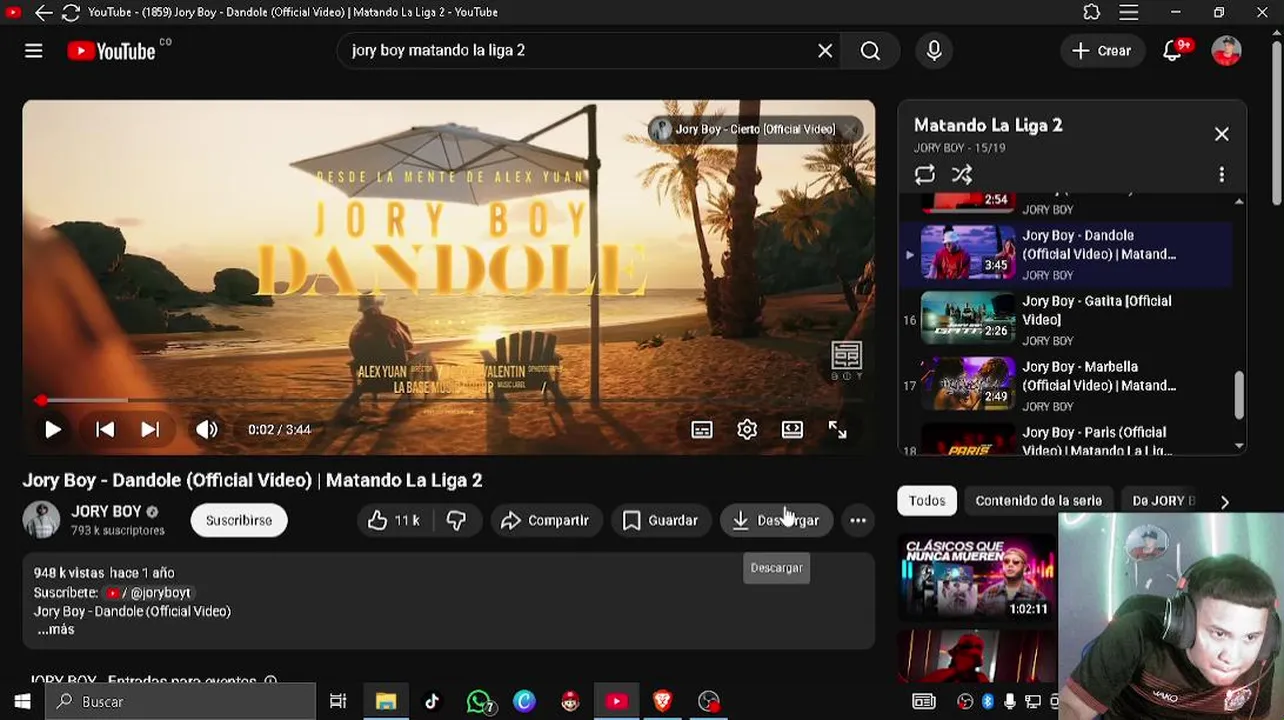Run search with magnifier button
This screenshot has width=1284, height=720.
point(870,51)
